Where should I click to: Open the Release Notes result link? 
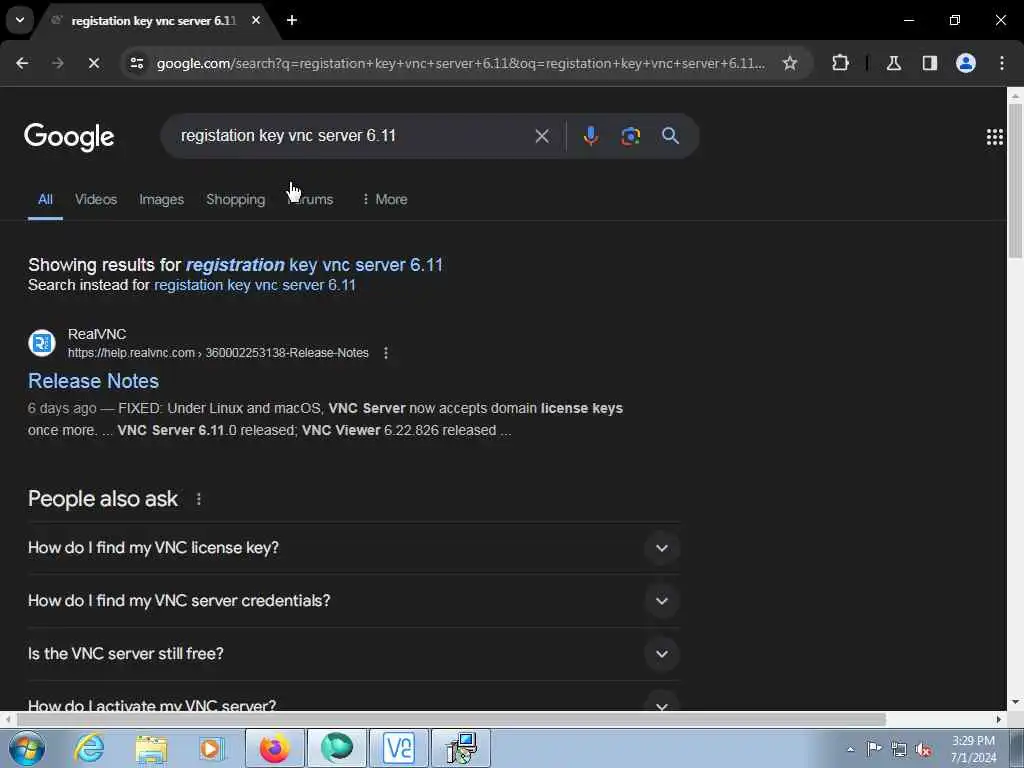[x=93, y=381]
